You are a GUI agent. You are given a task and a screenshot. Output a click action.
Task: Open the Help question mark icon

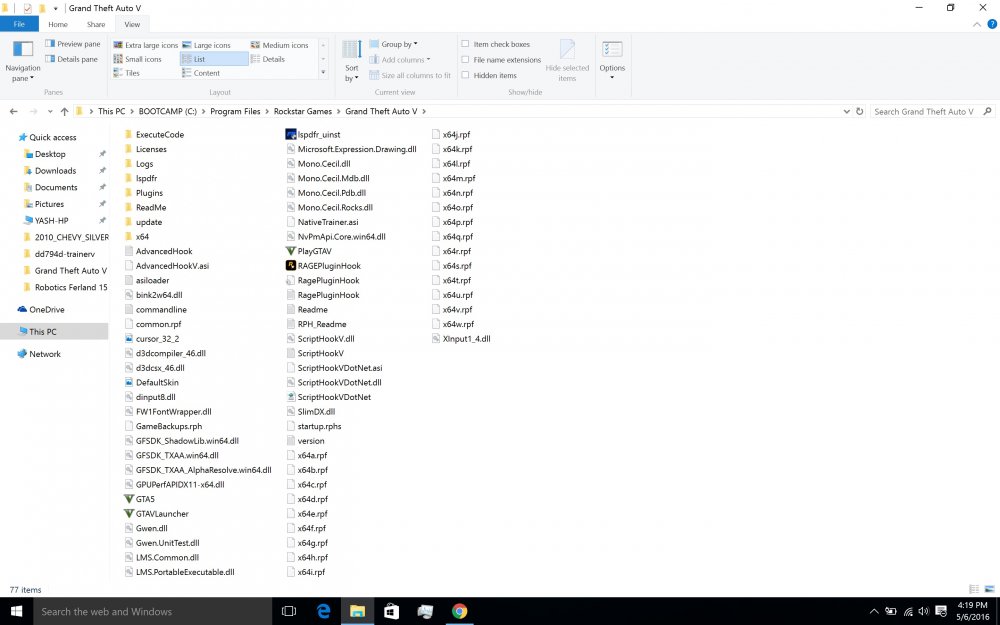pyautogui.click(x=992, y=24)
